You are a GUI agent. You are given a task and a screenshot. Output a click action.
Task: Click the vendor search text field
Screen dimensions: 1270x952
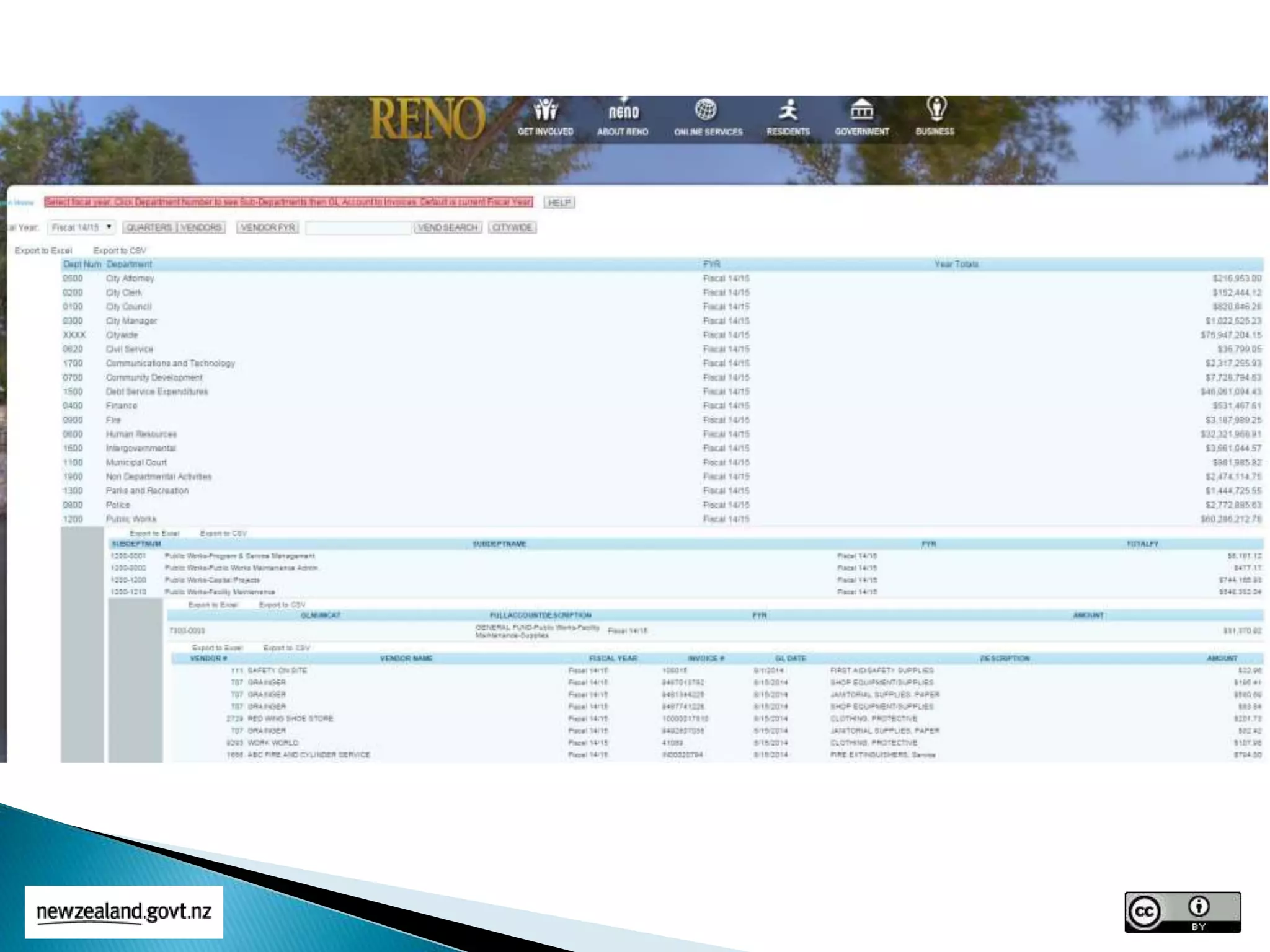point(358,228)
